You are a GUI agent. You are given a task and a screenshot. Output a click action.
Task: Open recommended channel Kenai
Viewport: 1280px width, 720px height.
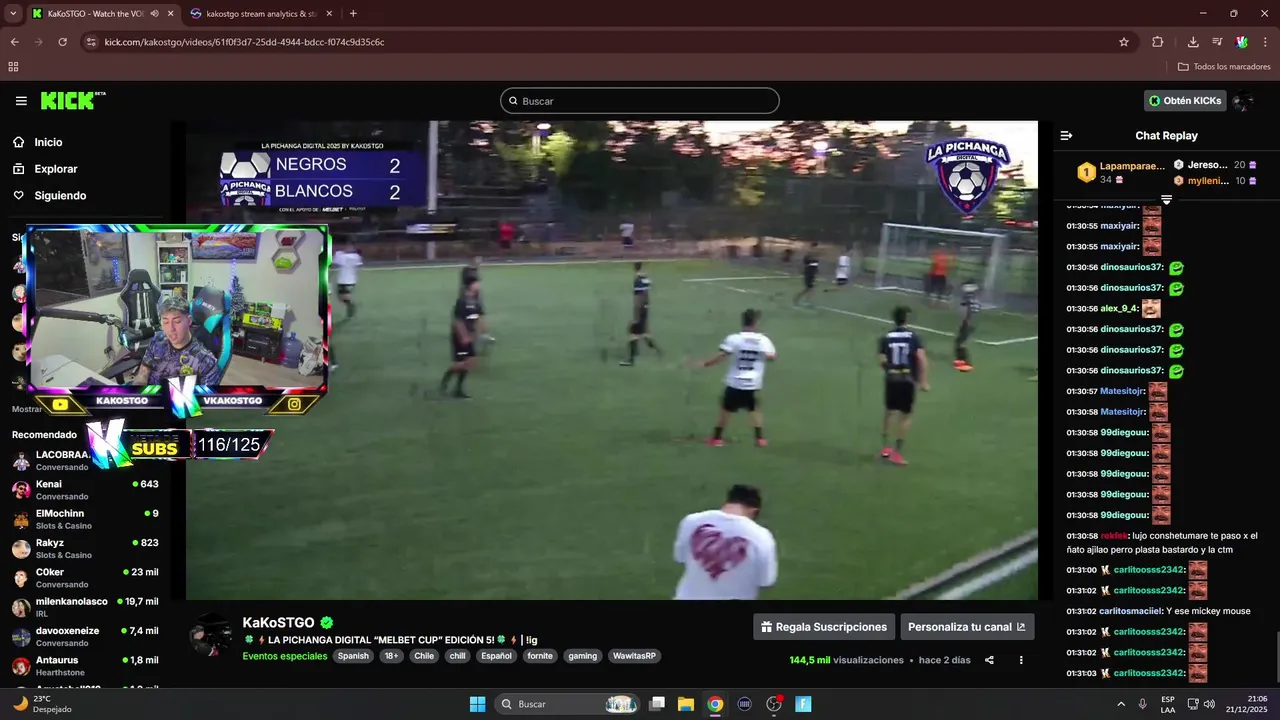[86, 489]
